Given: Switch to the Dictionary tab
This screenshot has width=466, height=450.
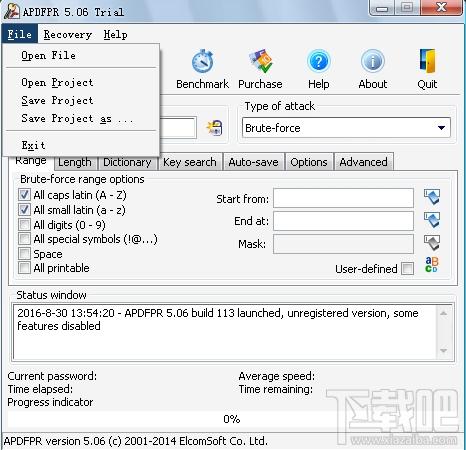Looking at the screenshot, I should 127,162.
